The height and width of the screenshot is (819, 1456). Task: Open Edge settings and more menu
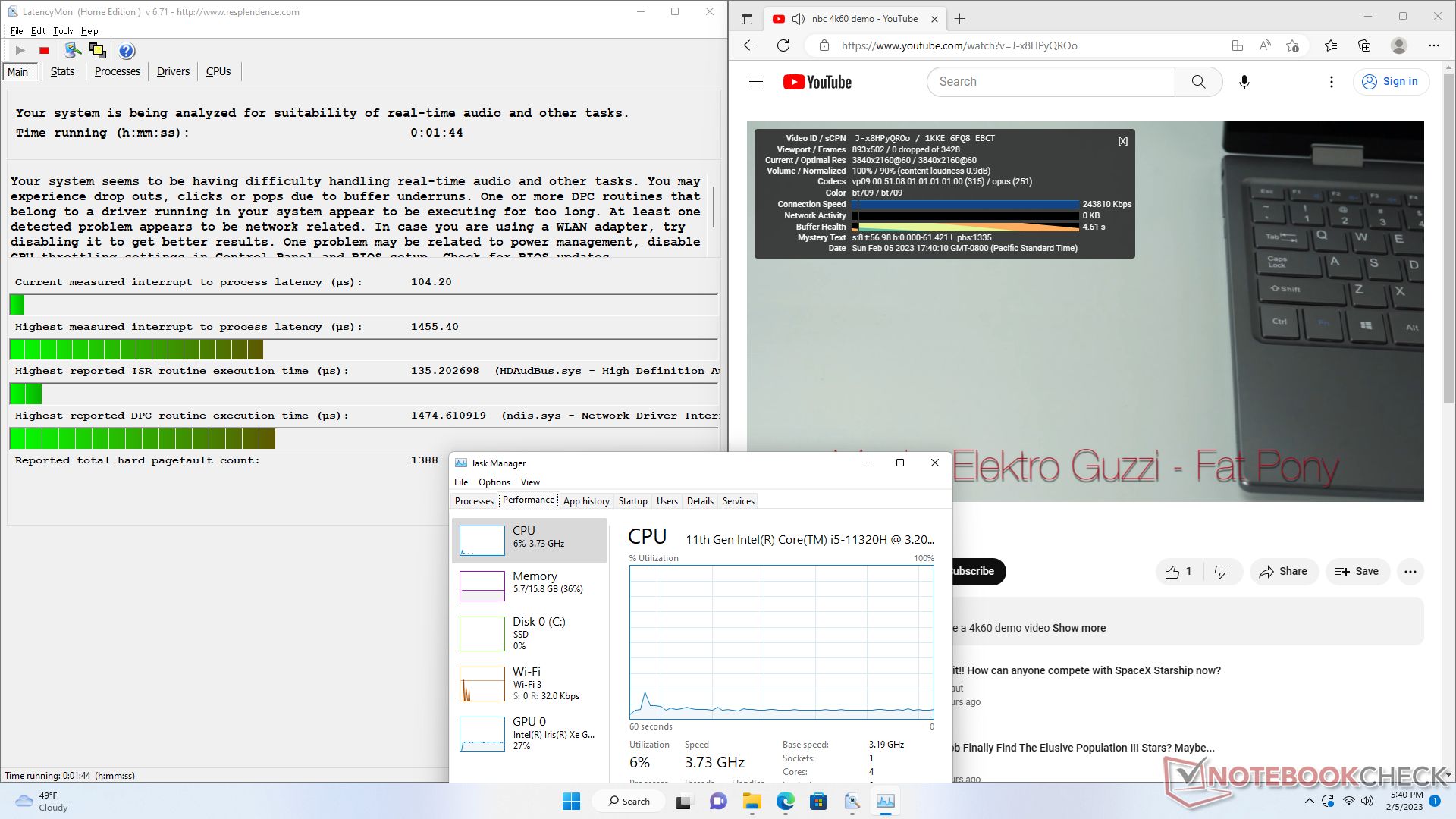click(x=1433, y=45)
